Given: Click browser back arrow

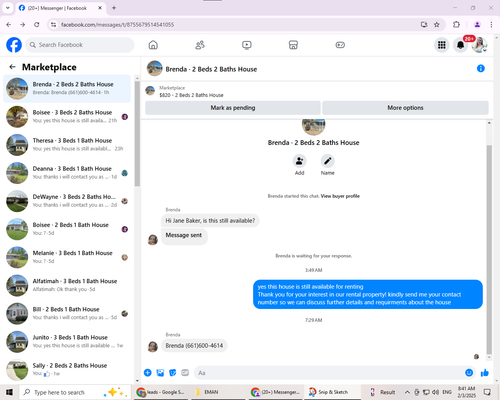Looking at the screenshot, I should tap(9, 25).
